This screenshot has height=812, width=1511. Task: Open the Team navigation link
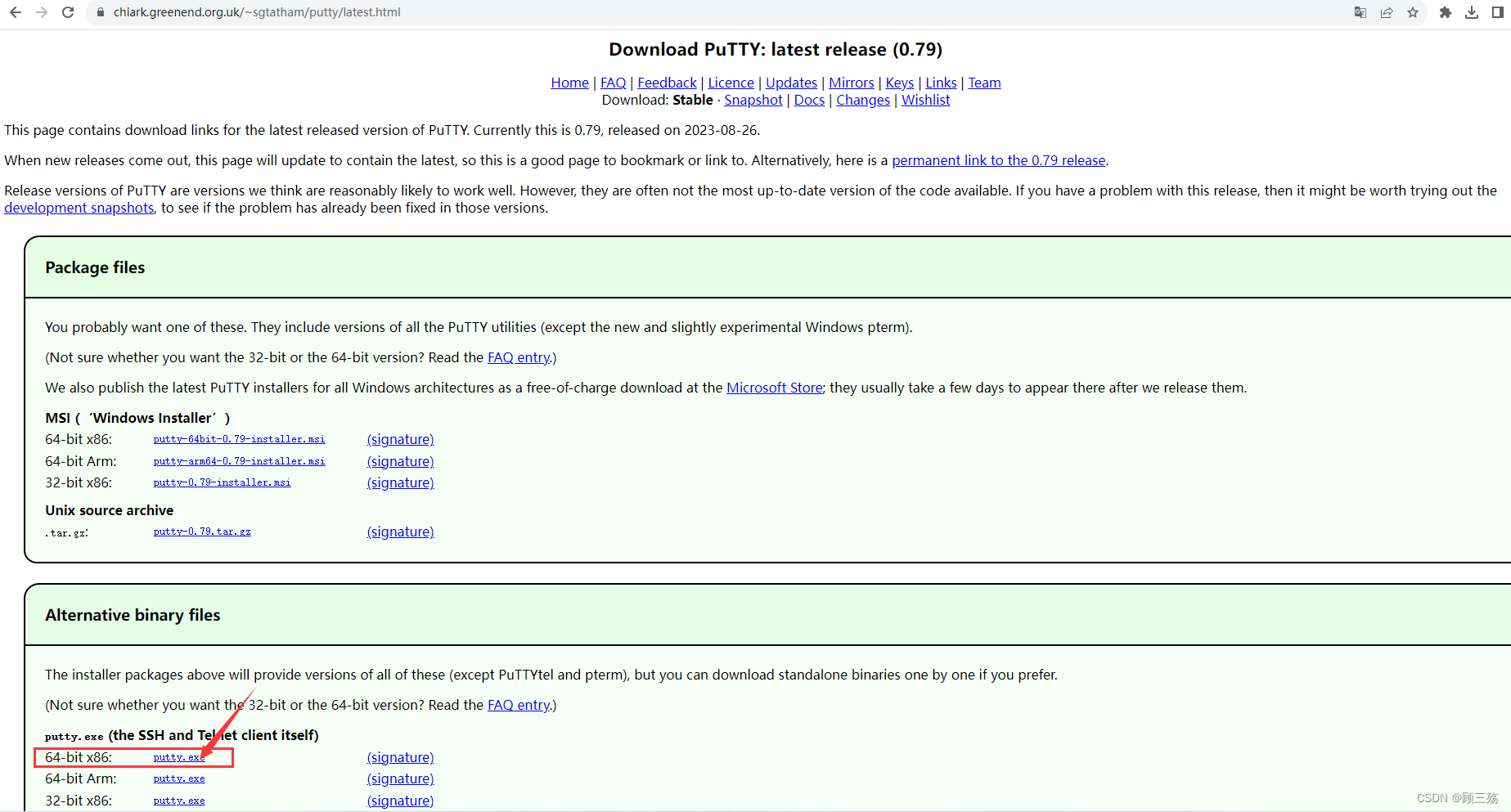pyautogui.click(x=984, y=83)
